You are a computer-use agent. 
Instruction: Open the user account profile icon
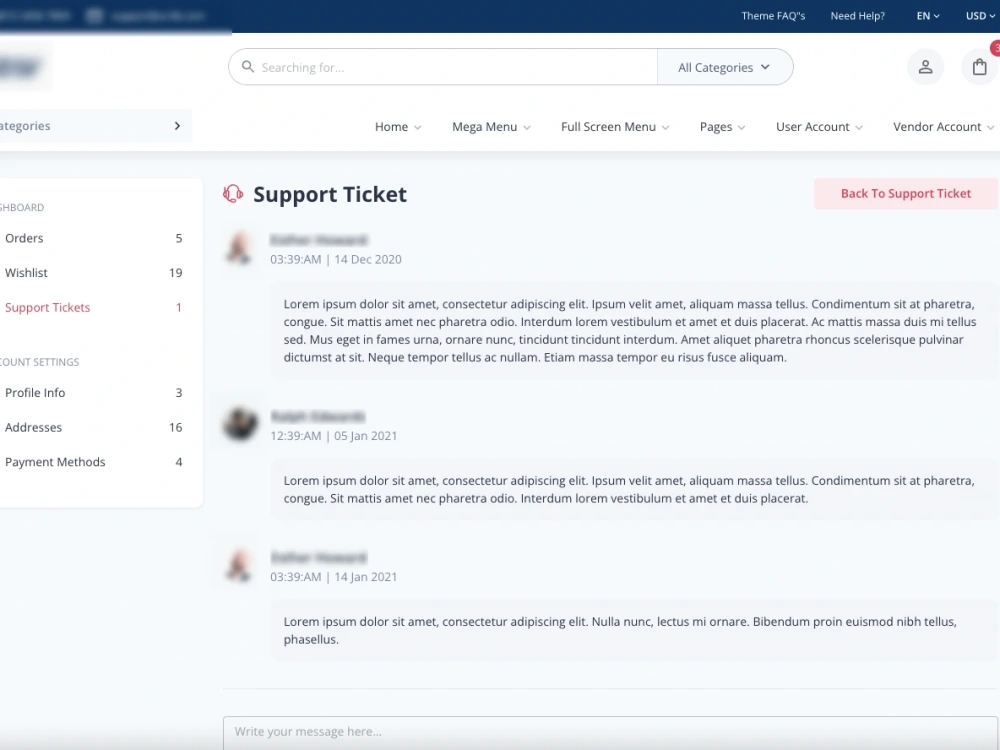(925, 67)
